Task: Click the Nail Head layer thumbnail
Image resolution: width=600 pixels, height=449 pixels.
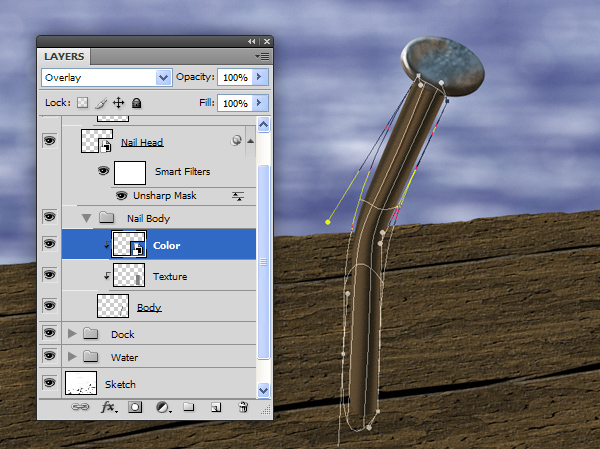Action: coord(97,141)
